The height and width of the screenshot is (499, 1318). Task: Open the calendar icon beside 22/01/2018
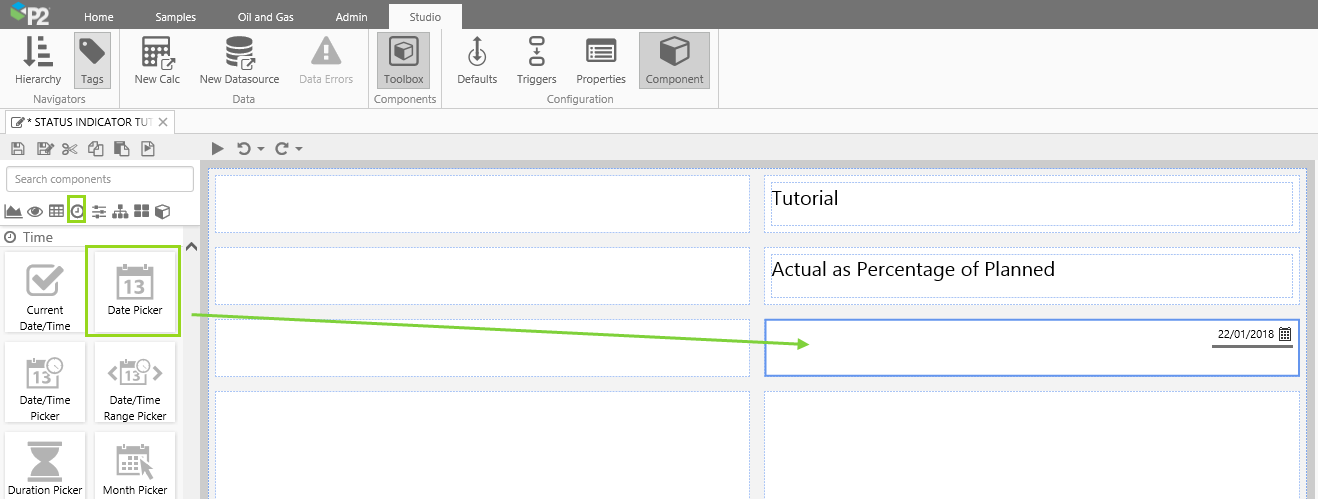(x=1285, y=334)
